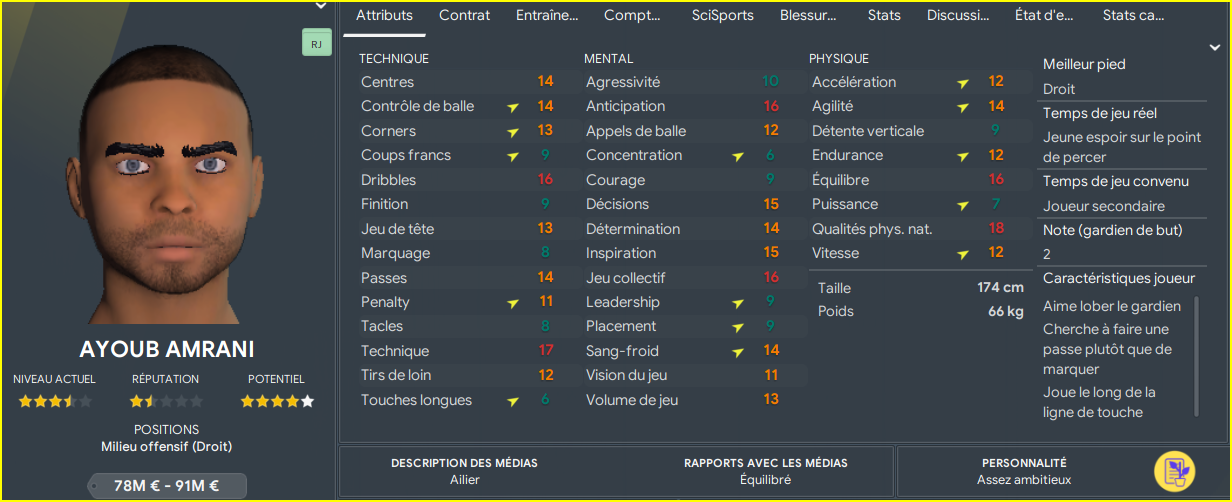This screenshot has width=1232, height=502.
Task: Open the Contrat tab
Action: click(465, 15)
